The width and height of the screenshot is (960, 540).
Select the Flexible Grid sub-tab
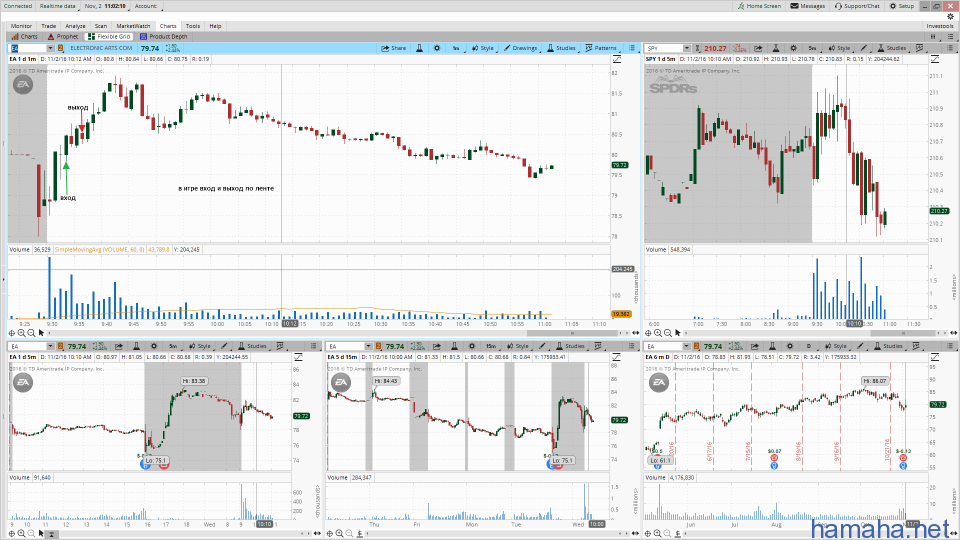pyautogui.click(x=109, y=37)
